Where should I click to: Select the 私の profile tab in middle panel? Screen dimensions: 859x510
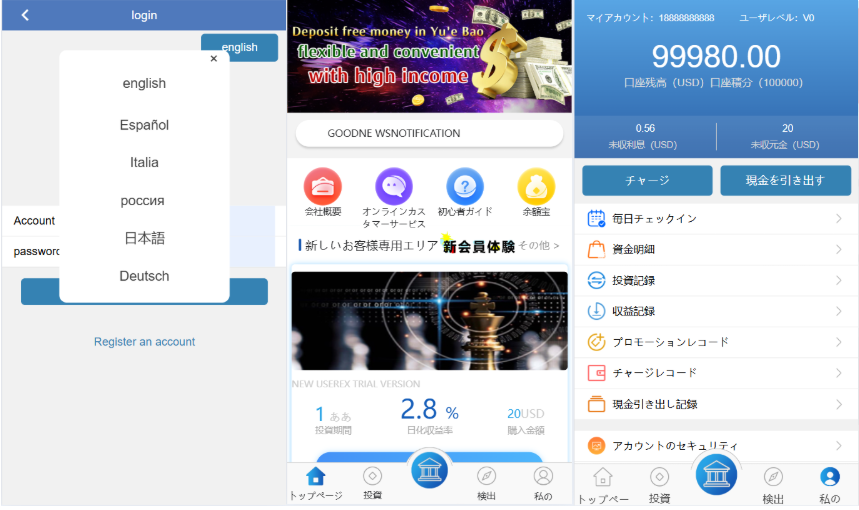tap(543, 484)
